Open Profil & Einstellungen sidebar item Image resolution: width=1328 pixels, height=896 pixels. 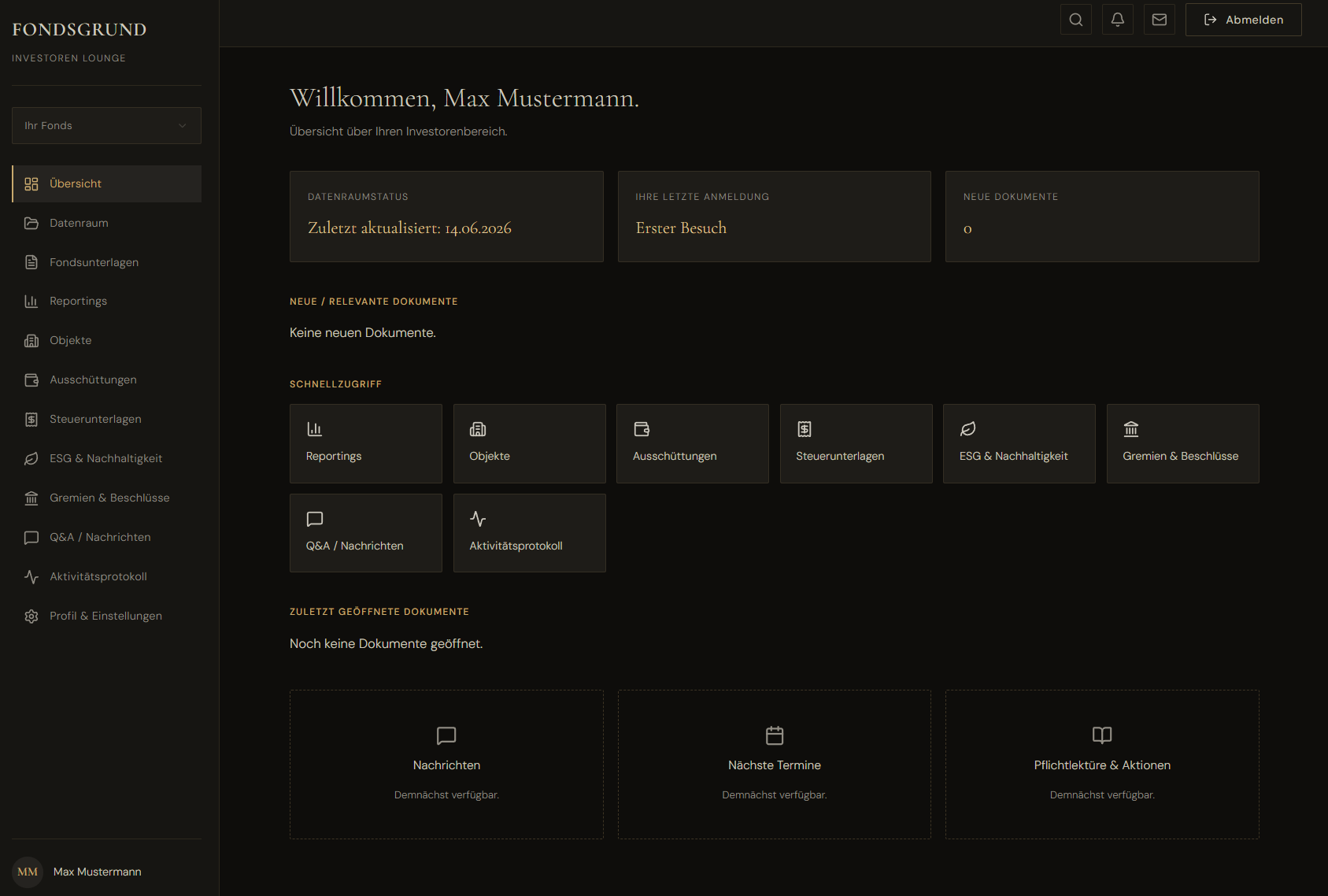click(x=106, y=616)
